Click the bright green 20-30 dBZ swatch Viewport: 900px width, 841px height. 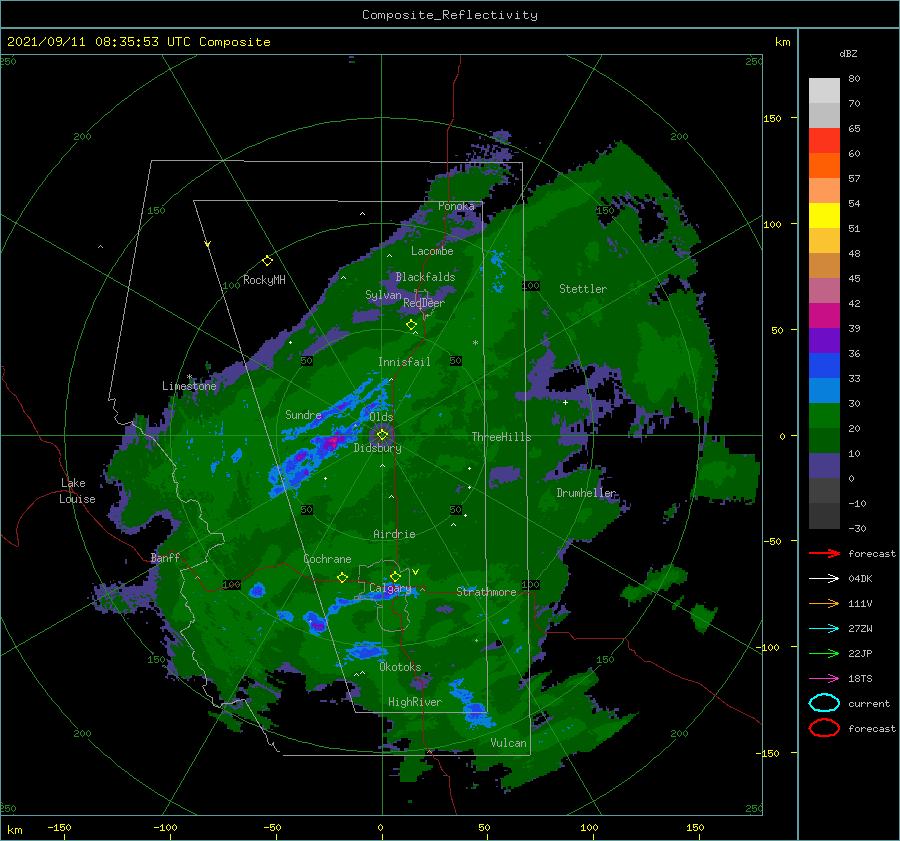click(824, 416)
